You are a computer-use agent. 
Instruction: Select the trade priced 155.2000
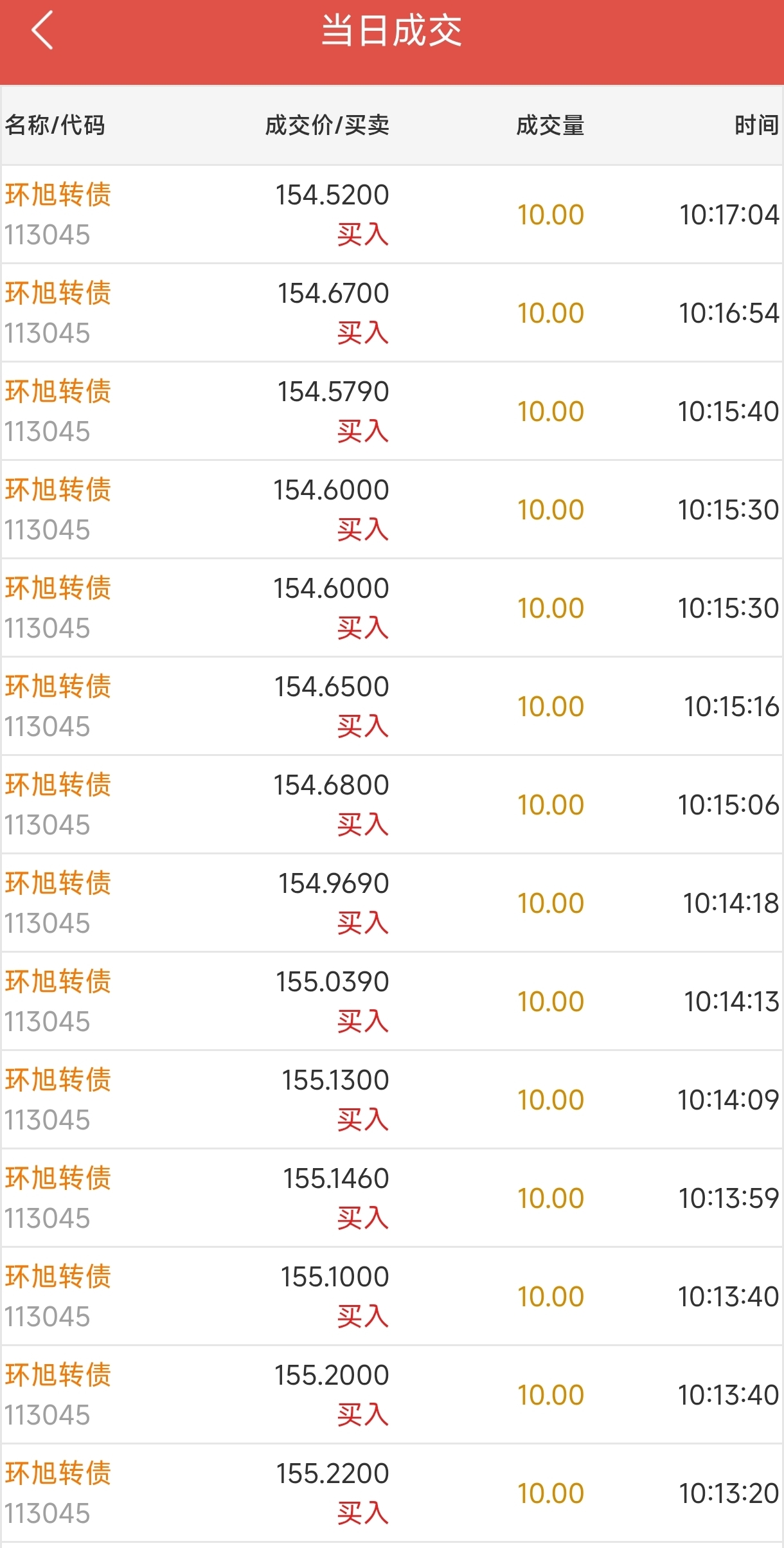tap(391, 1395)
